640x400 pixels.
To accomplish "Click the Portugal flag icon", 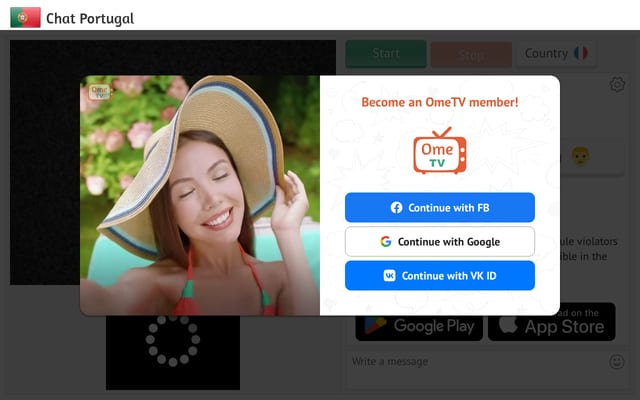I will click(x=25, y=18).
